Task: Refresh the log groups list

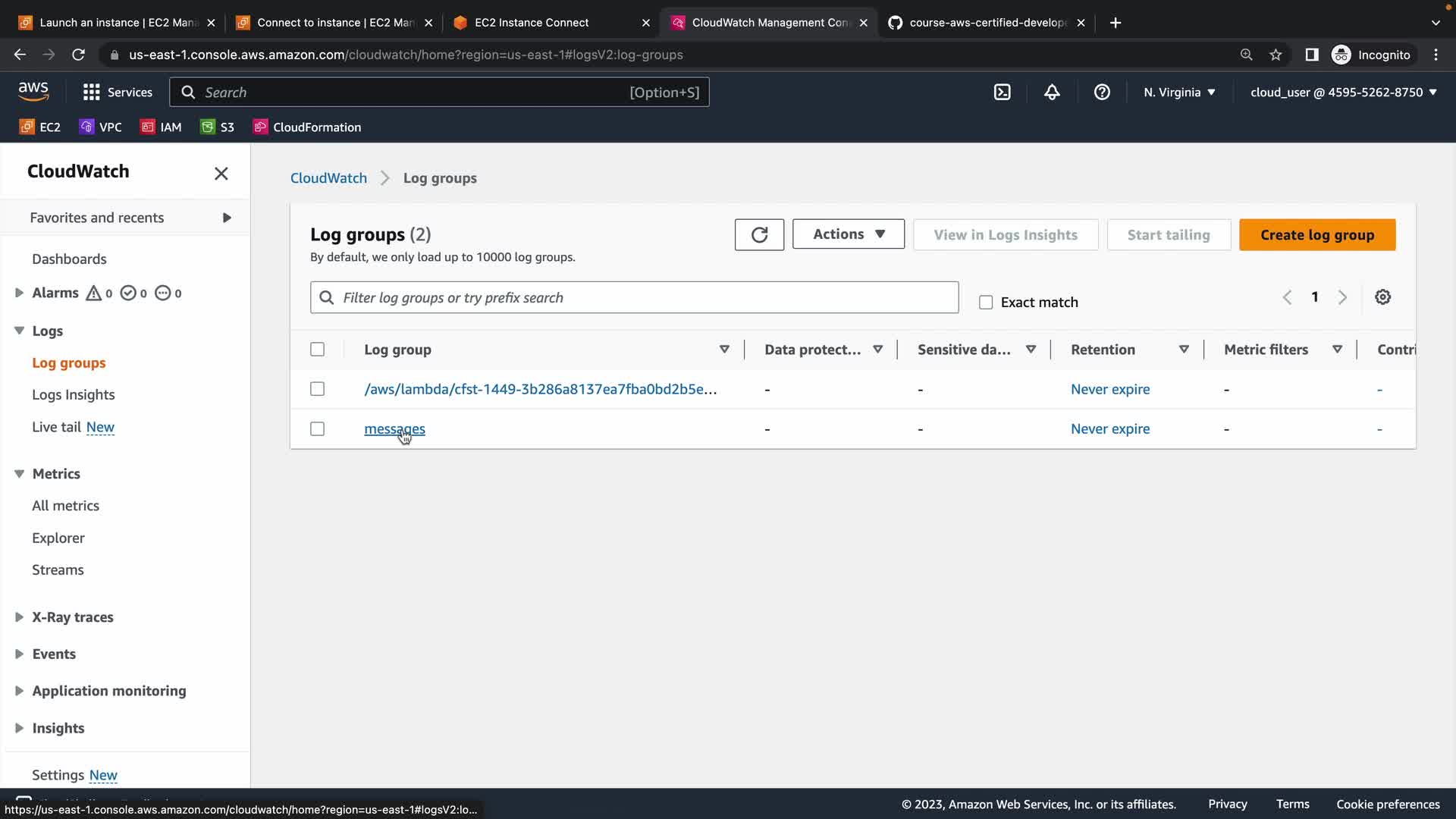Action: (x=759, y=235)
